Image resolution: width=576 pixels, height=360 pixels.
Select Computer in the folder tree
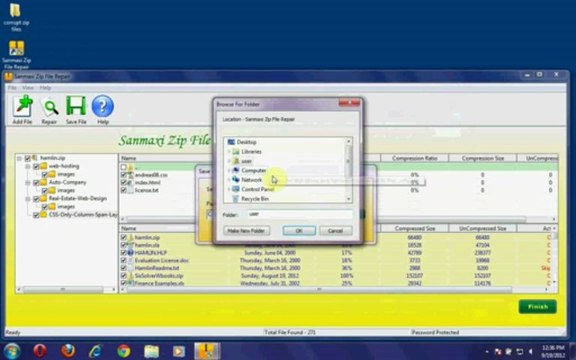pyautogui.click(x=253, y=170)
